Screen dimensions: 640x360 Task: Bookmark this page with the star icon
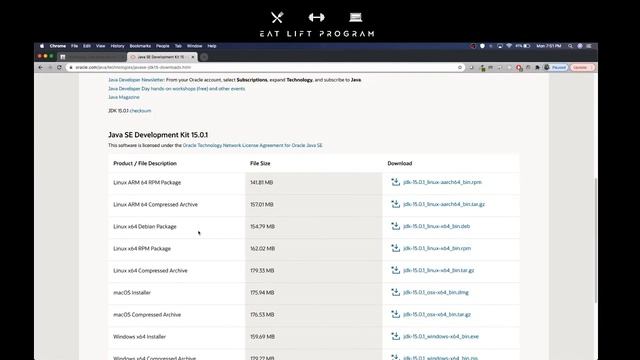pos(460,67)
